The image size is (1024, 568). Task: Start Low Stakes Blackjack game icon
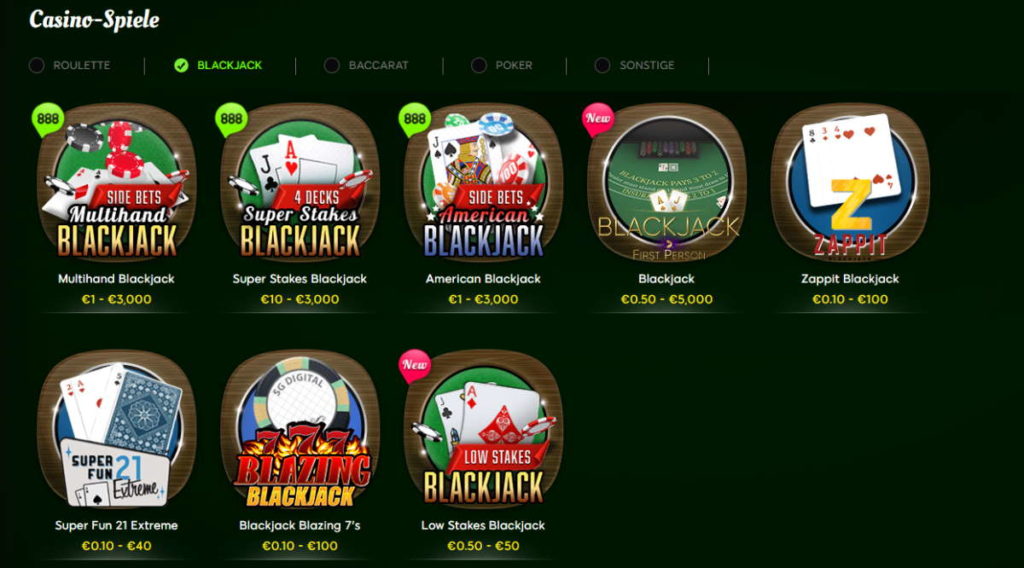[483, 430]
